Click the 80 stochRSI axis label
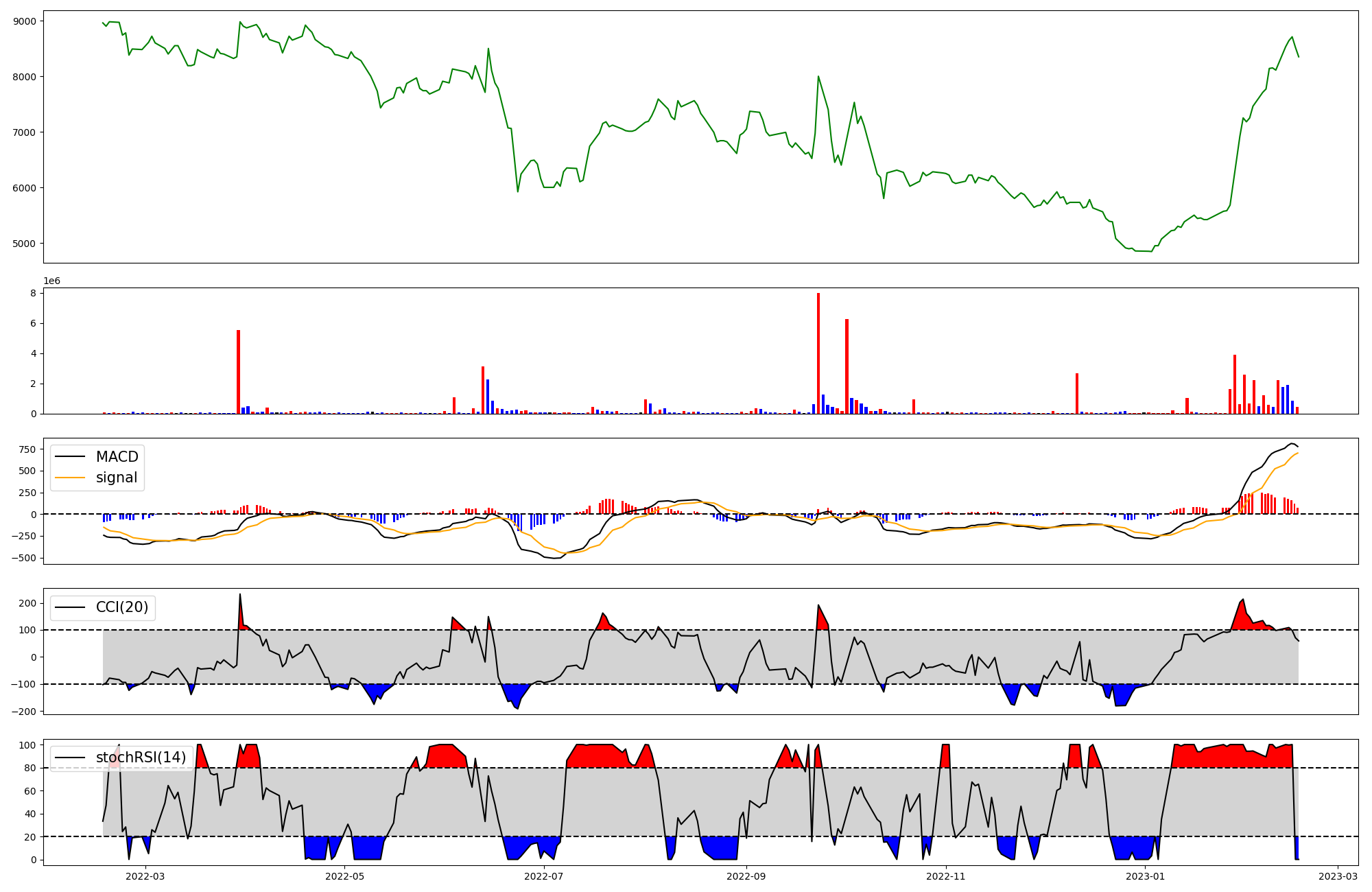1372x892 pixels. [30, 768]
